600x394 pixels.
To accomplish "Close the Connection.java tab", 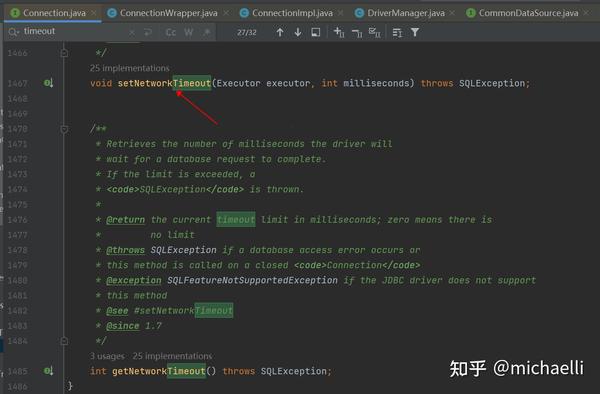I will tap(94, 13).
